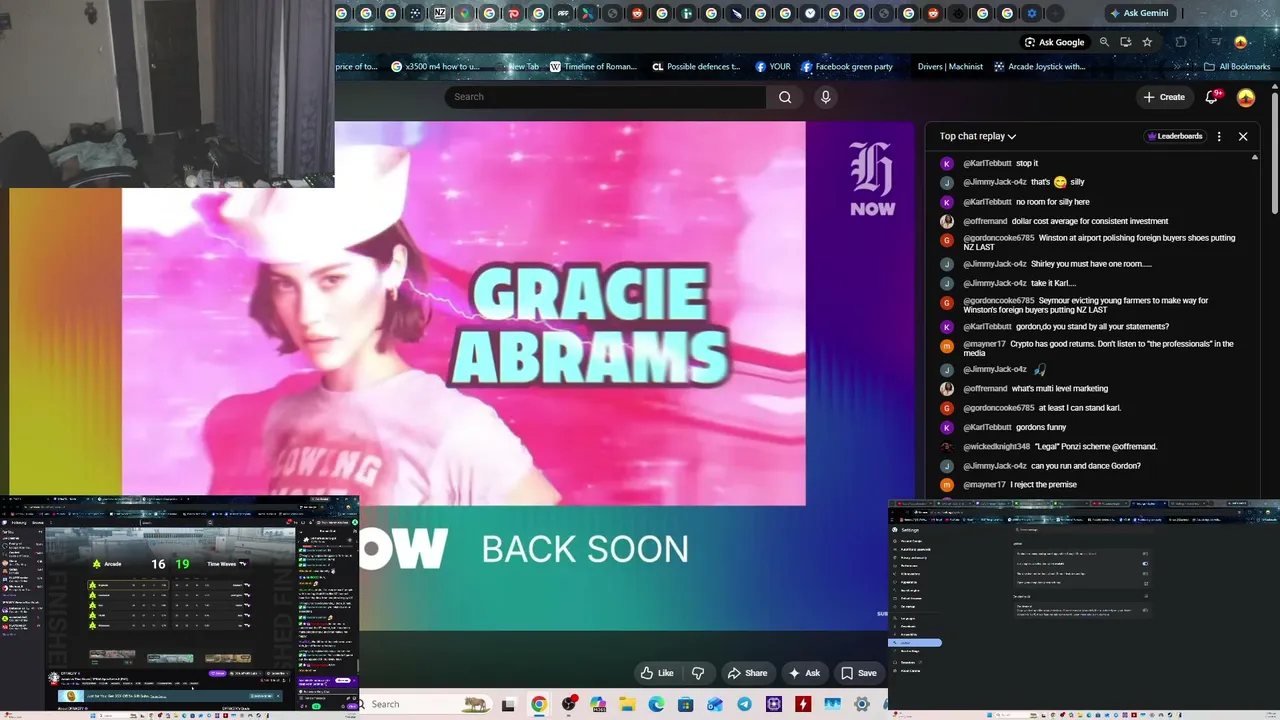The height and width of the screenshot is (720, 1280).
Task: Open the 'YOUR' Facebook bookmark
Action: pyautogui.click(x=773, y=67)
